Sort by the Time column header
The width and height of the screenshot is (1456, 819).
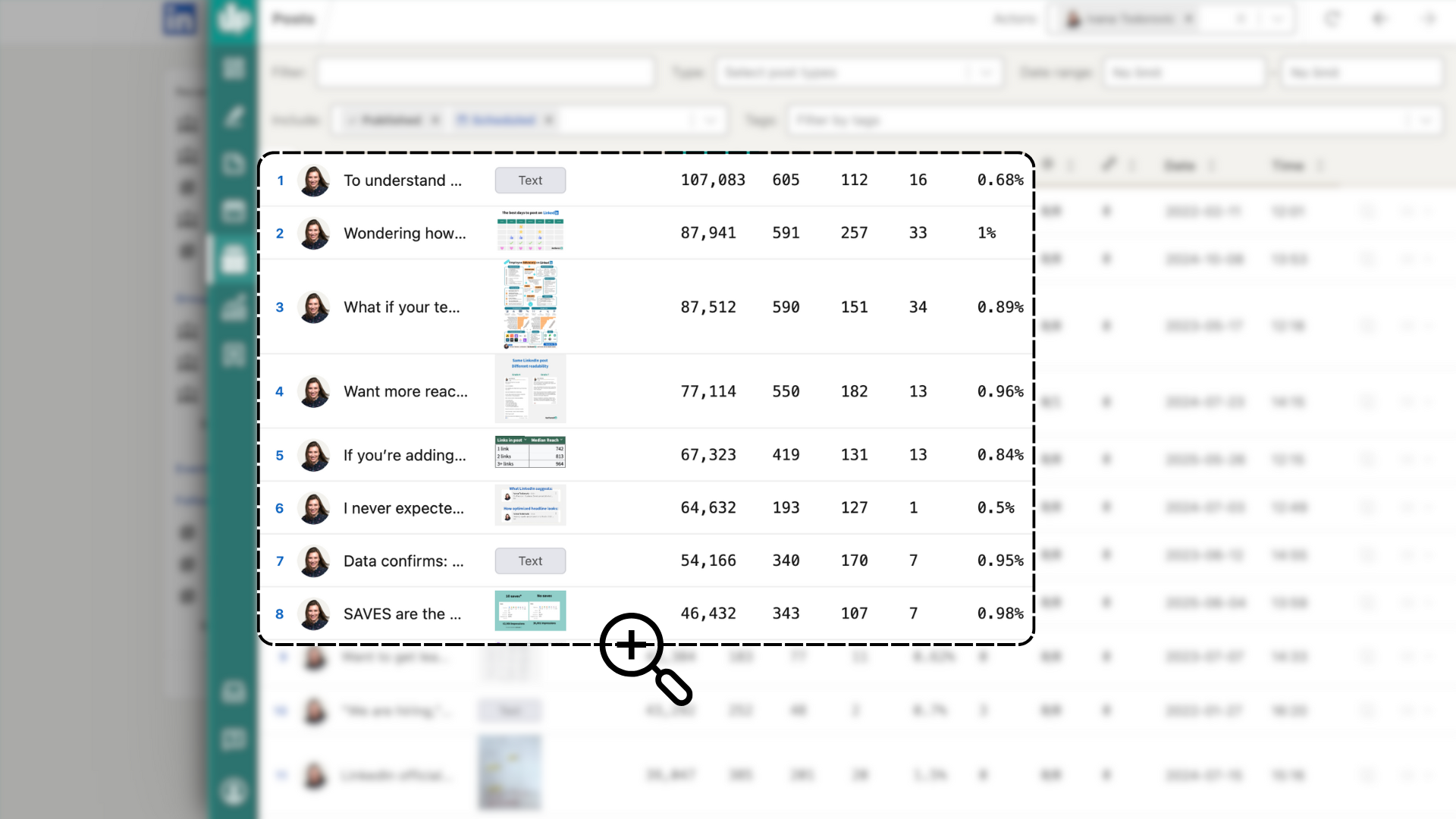coord(1288,165)
